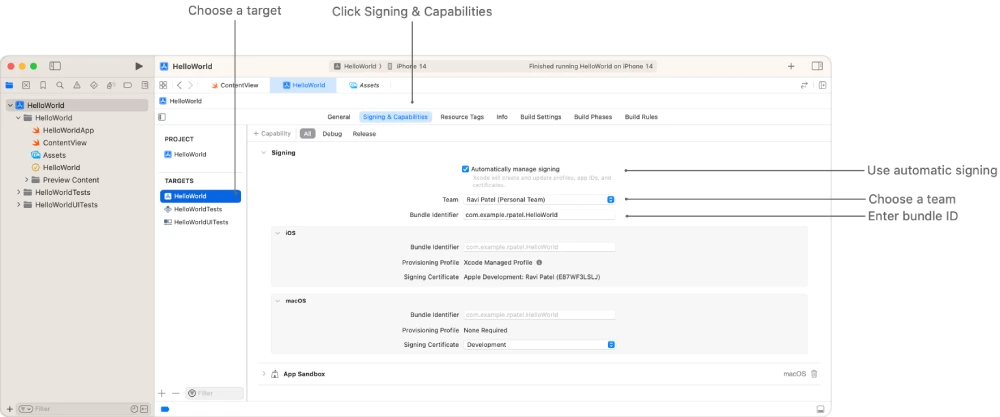Image resolution: width=1000 pixels, height=417 pixels.
Task: Open the Find navigator magnifier icon
Action: click(x=60, y=85)
